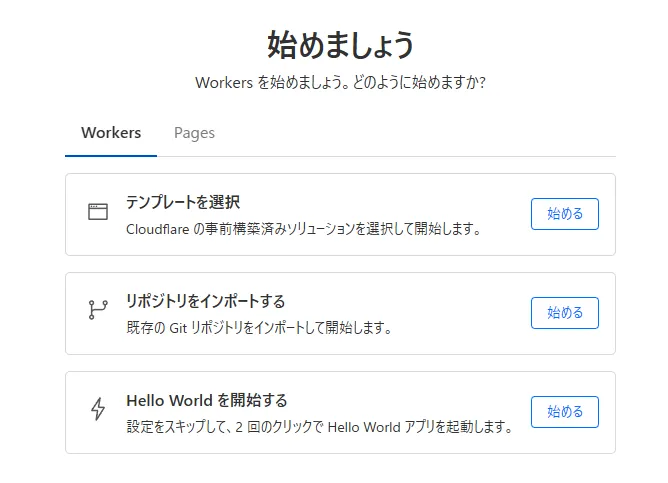The image size is (668, 483).
Task: Click the Hello World を開始する title
Action: pyautogui.click(x=206, y=400)
